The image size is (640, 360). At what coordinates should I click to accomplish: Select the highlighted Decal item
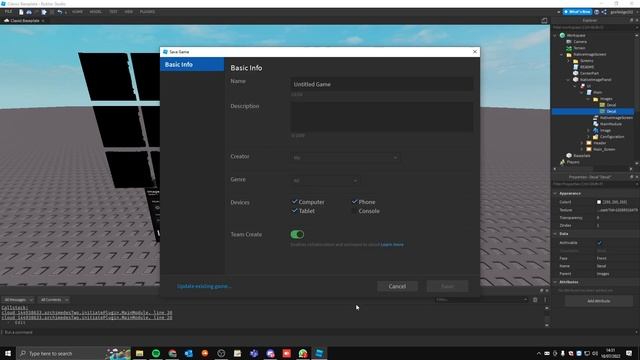coord(611,111)
